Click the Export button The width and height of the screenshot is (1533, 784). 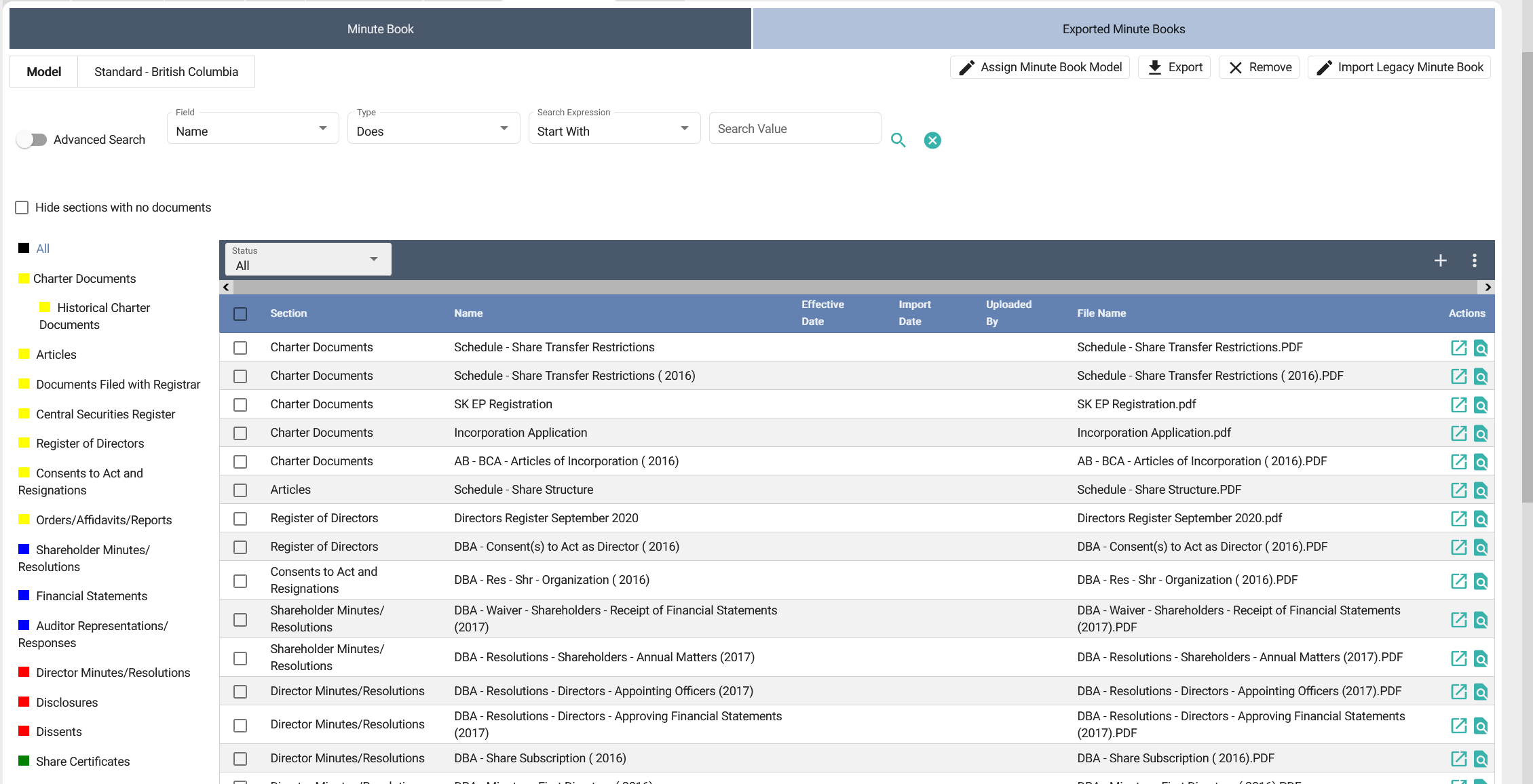pyautogui.click(x=1174, y=67)
